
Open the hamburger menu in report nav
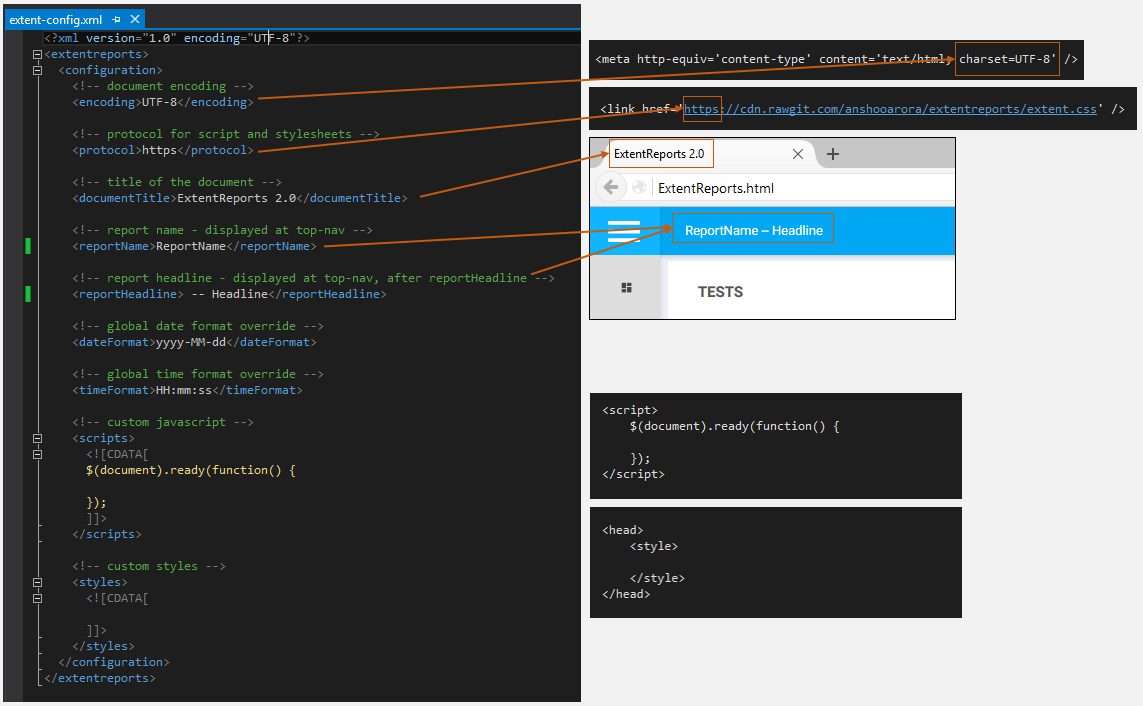click(x=624, y=231)
